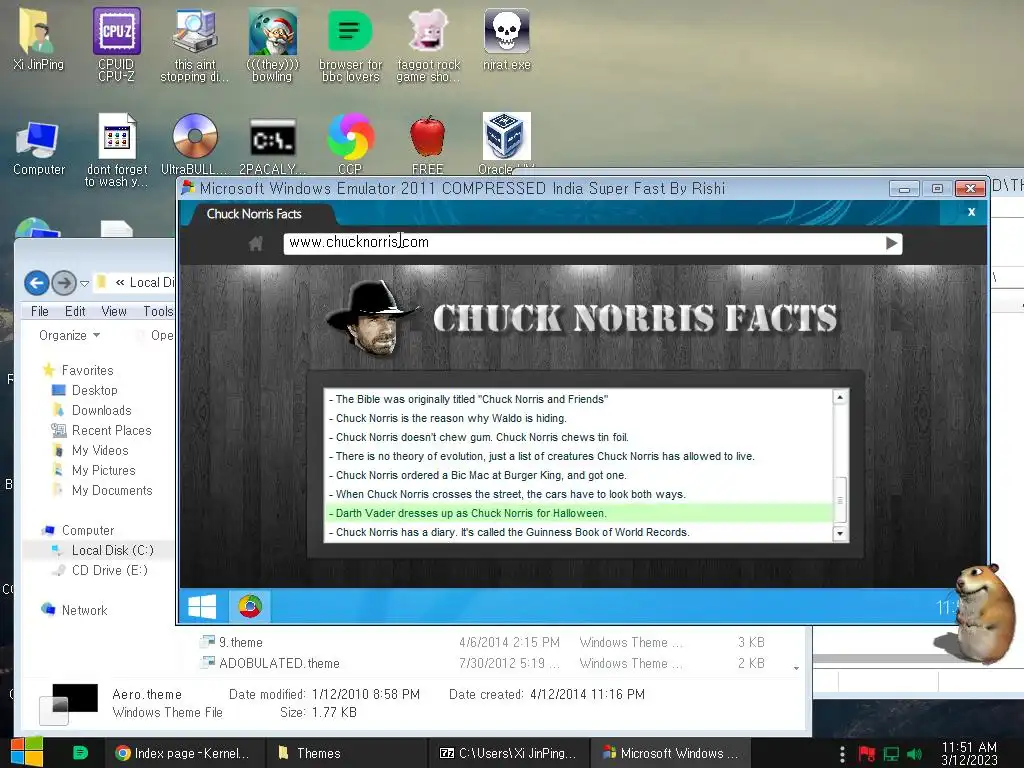Click the scroll-down arrow in Explorer file list
Viewport: 1024px width, 768px height.
pos(796,667)
